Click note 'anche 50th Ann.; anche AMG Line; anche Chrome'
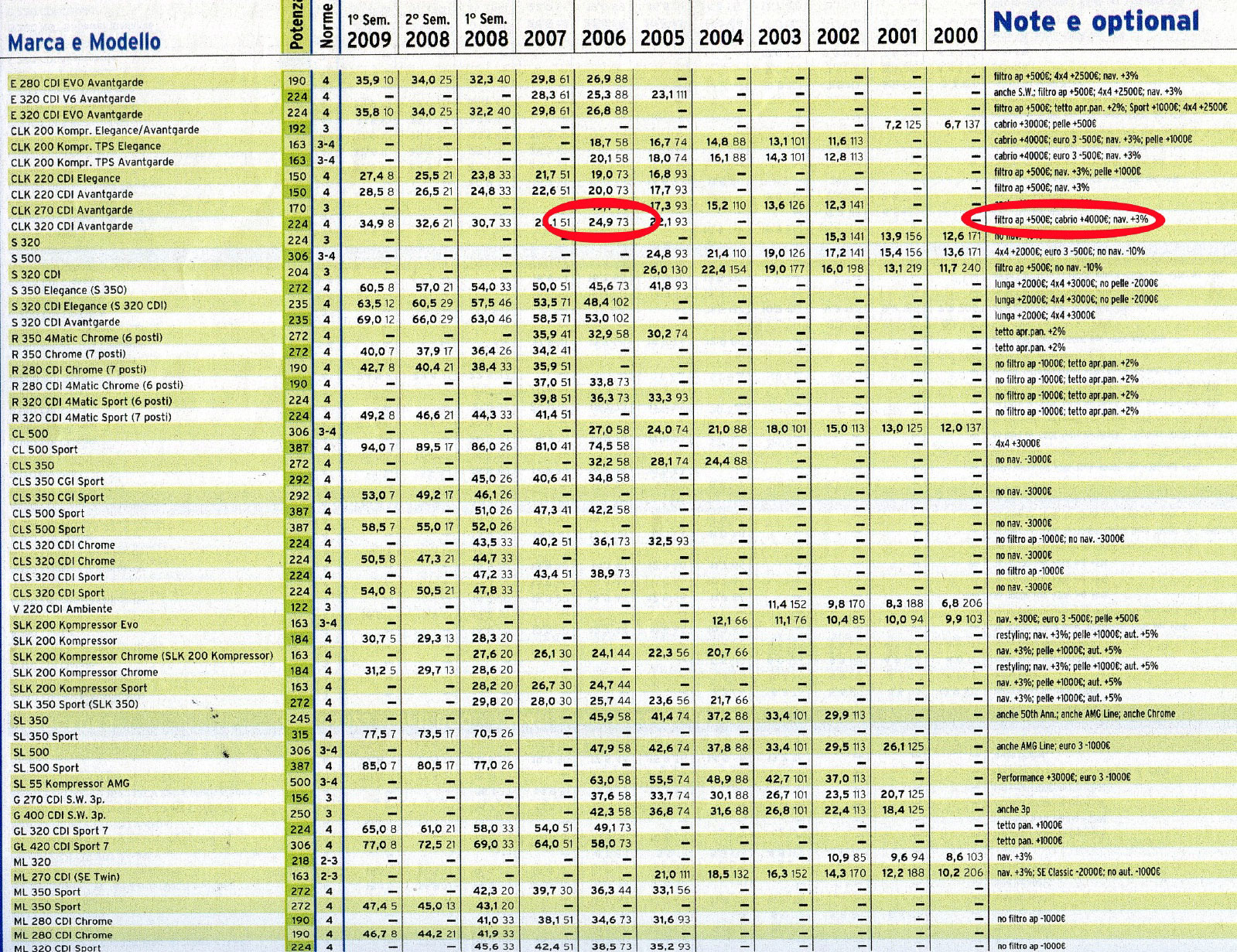The height and width of the screenshot is (952, 1237). 1086,714
